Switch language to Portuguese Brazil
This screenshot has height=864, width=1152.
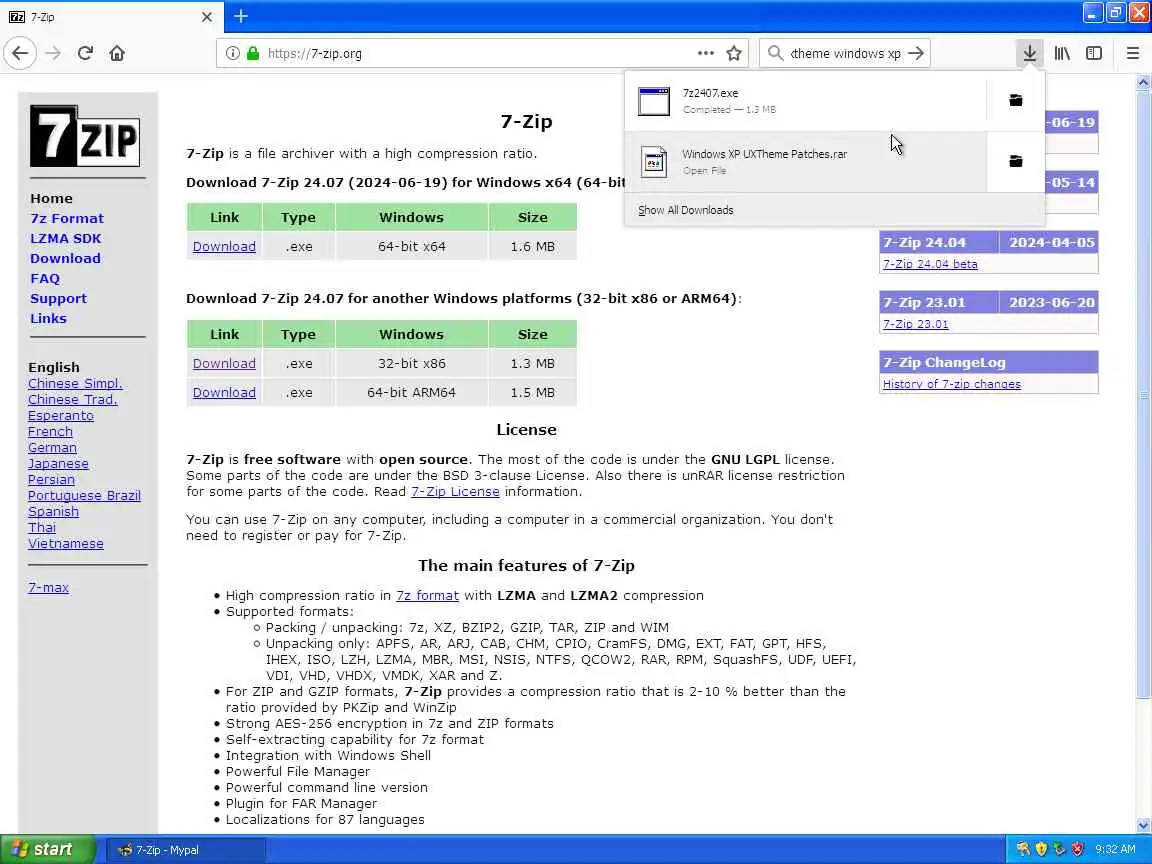click(84, 496)
